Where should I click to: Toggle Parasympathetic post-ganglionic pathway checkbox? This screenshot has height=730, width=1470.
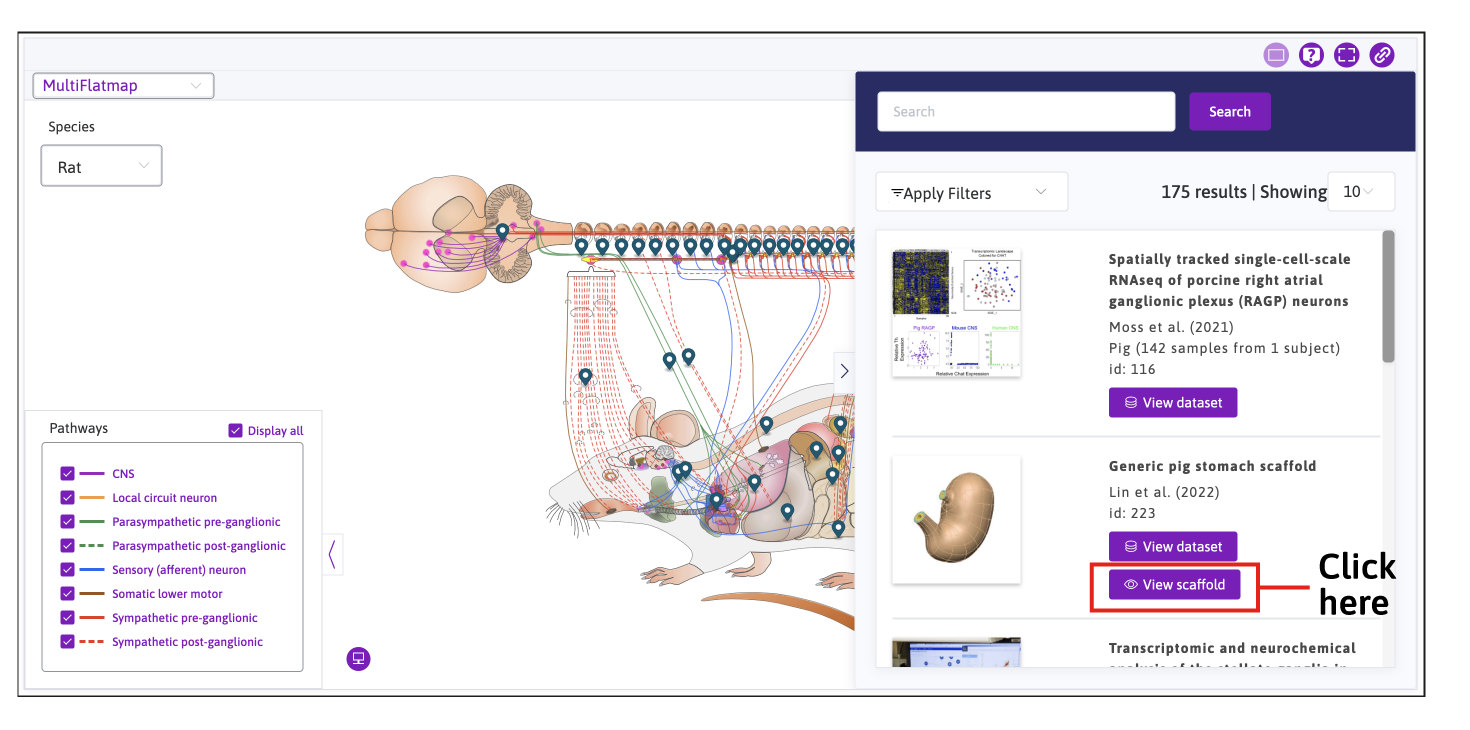pyautogui.click(x=67, y=546)
